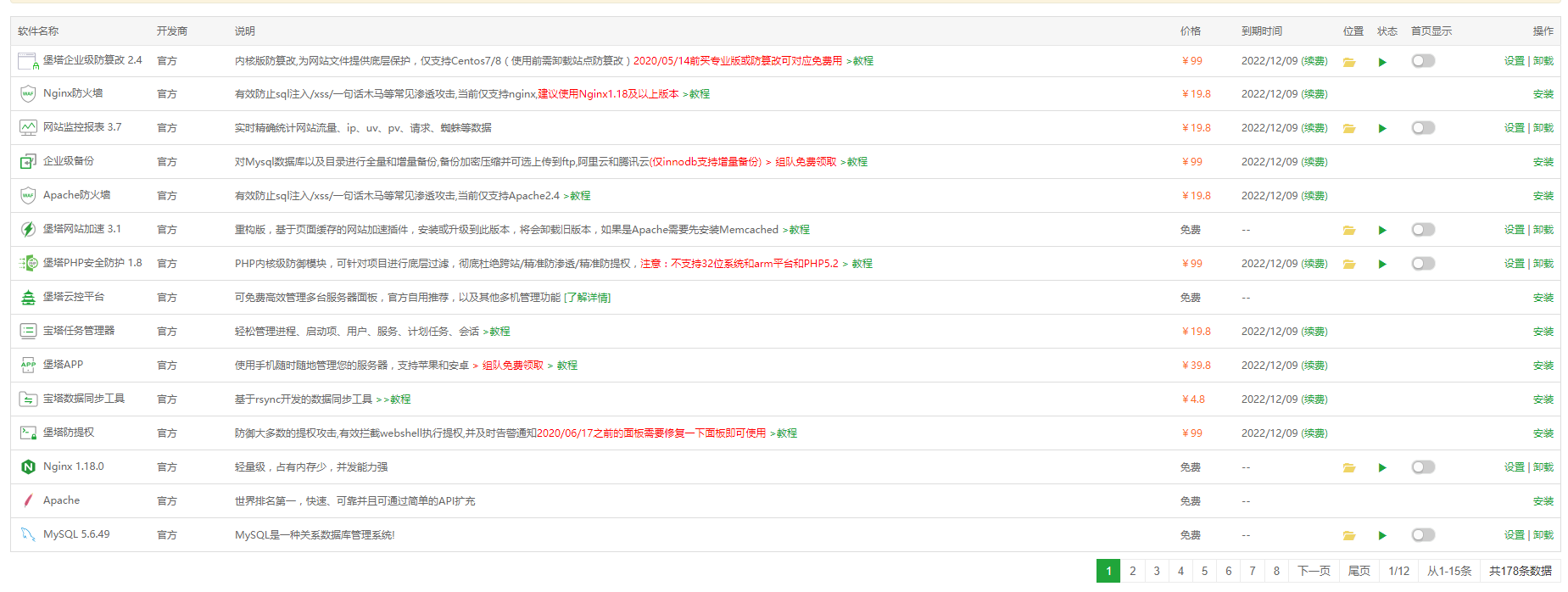Image resolution: width=1568 pixels, height=592 pixels.
Task: Toggle homepage display for MySQL 5.6.49
Action: 1423,535
